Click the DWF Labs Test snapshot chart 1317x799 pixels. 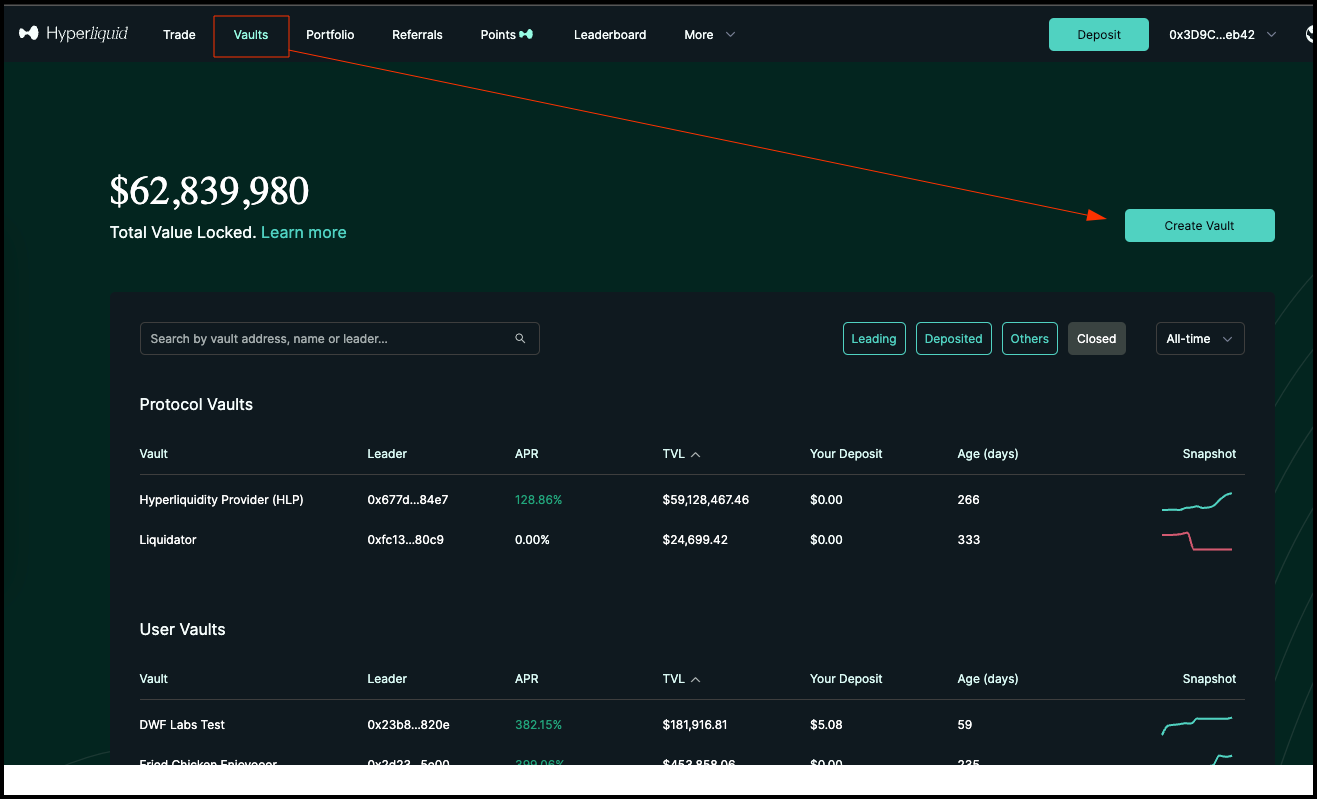[1197, 725]
